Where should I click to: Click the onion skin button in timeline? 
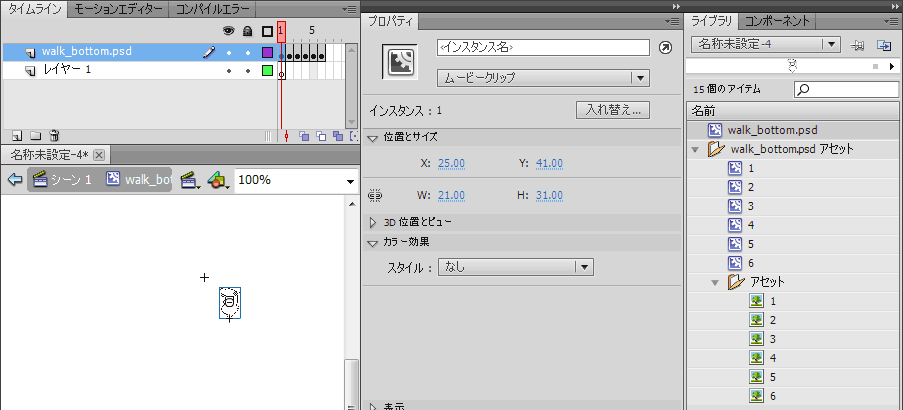tap(305, 135)
